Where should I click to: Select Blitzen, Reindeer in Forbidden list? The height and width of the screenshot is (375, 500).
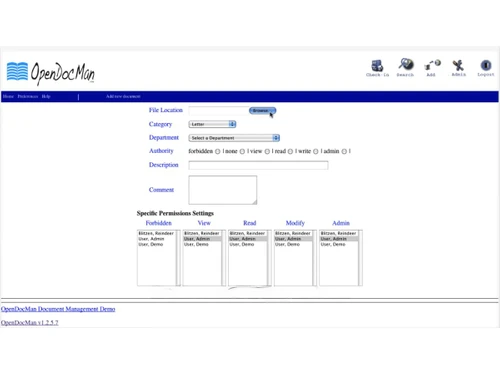click(156, 233)
